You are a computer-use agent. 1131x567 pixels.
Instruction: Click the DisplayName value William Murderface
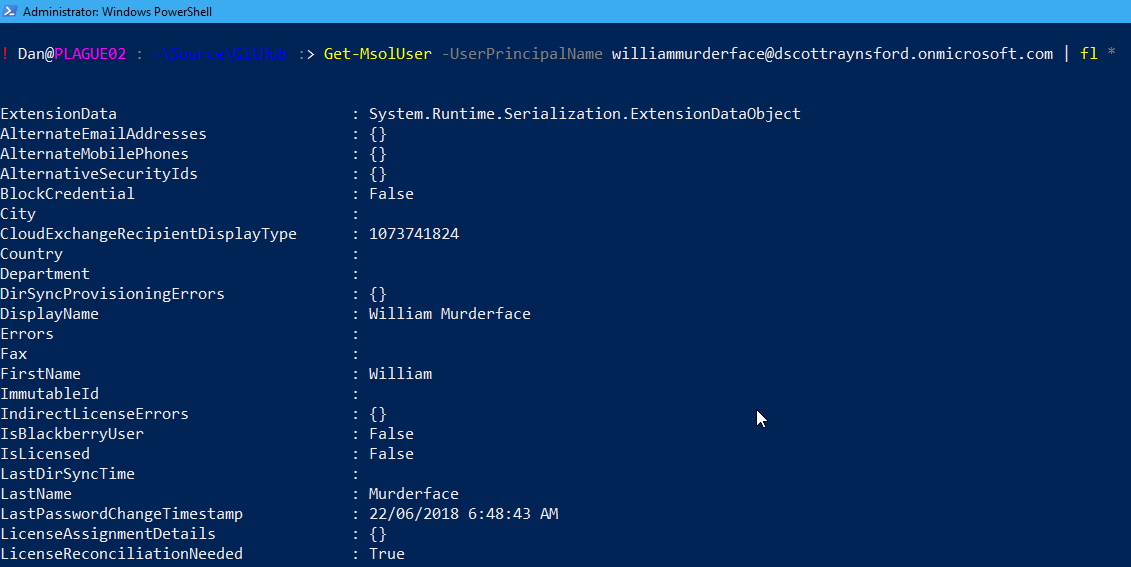click(x=449, y=314)
